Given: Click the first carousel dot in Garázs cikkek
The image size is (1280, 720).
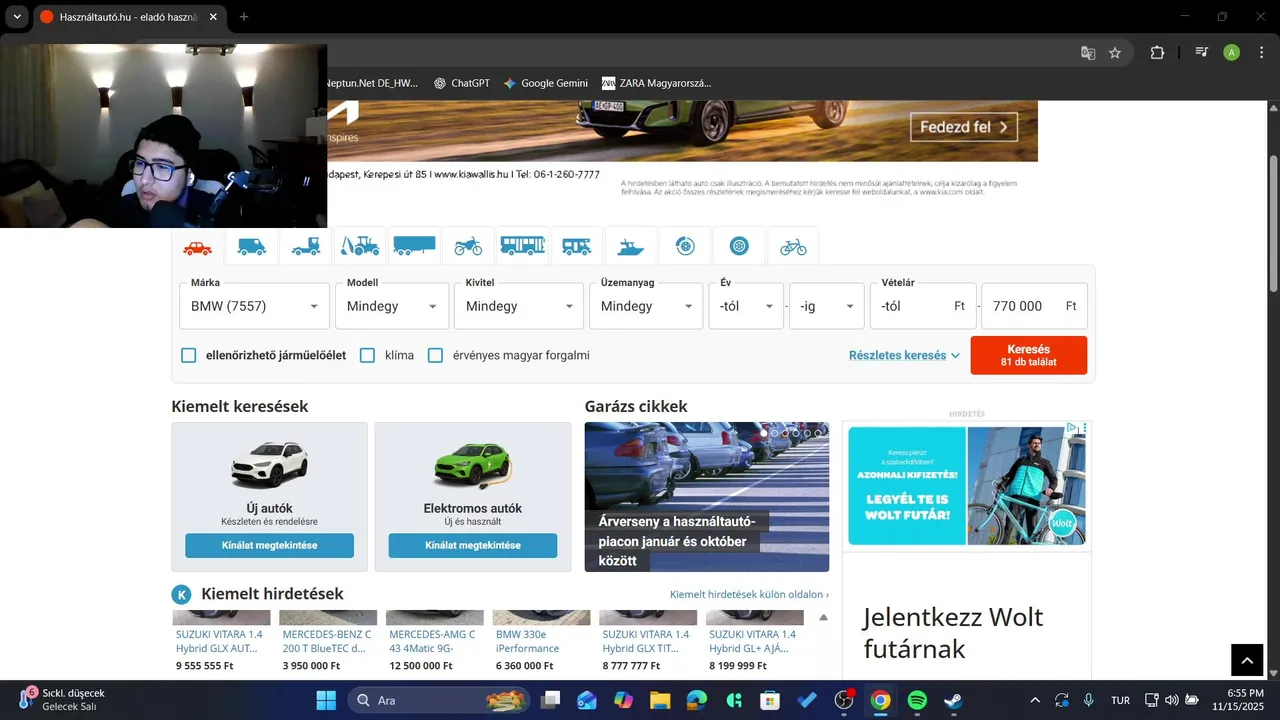Looking at the screenshot, I should [764, 433].
